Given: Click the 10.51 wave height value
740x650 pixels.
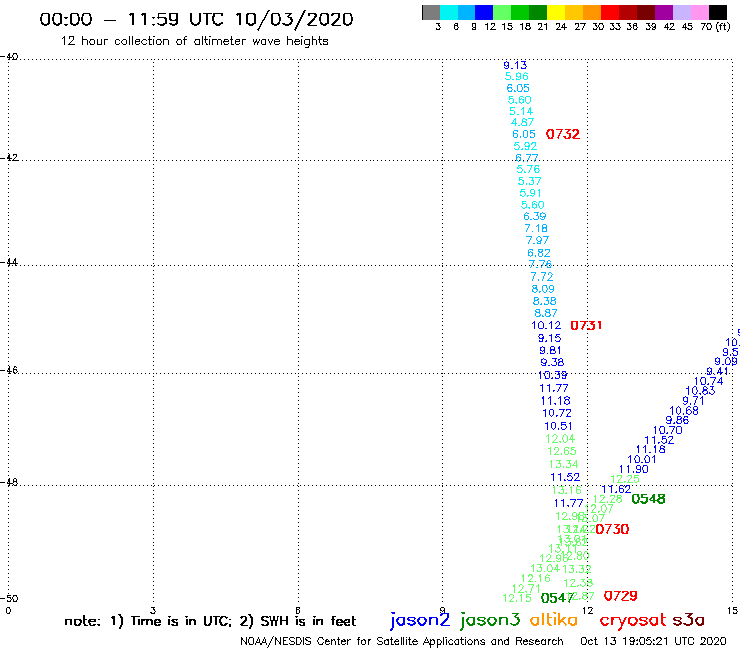Looking at the screenshot, I should coord(558,426).
